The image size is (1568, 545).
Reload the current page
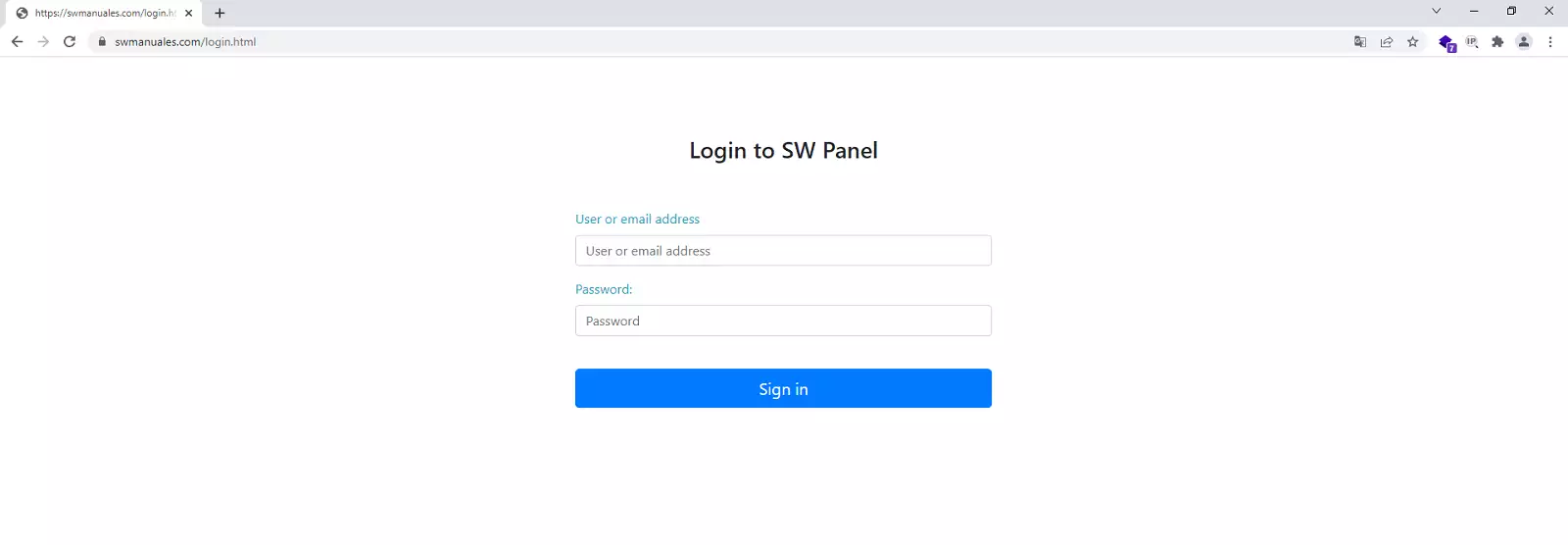[x=70, y=42]
